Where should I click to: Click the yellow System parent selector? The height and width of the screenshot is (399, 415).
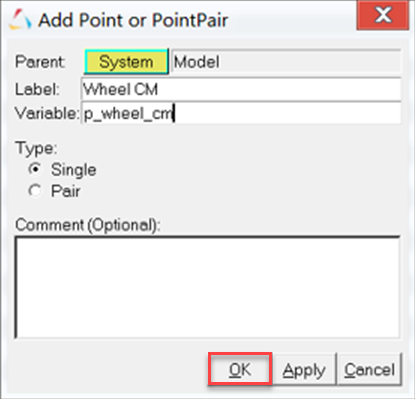[x=126, y=62]
